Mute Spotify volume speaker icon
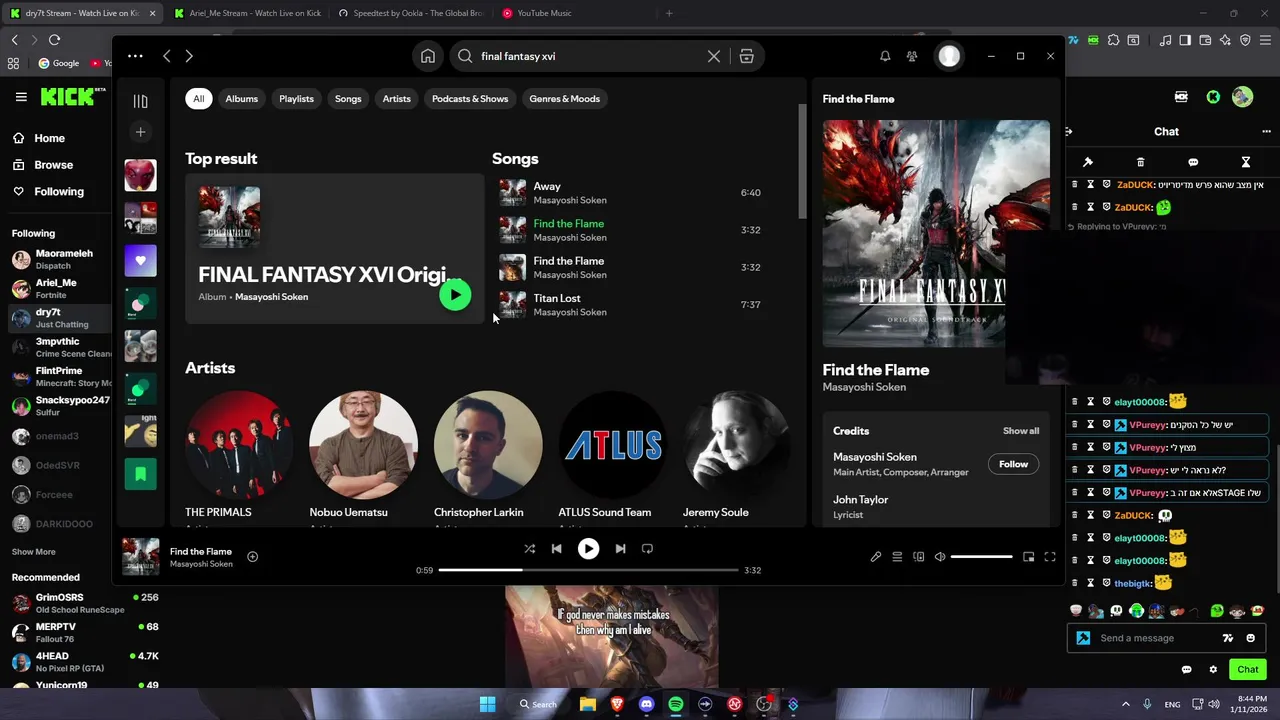1280x720 pixels. click(940, 557)
